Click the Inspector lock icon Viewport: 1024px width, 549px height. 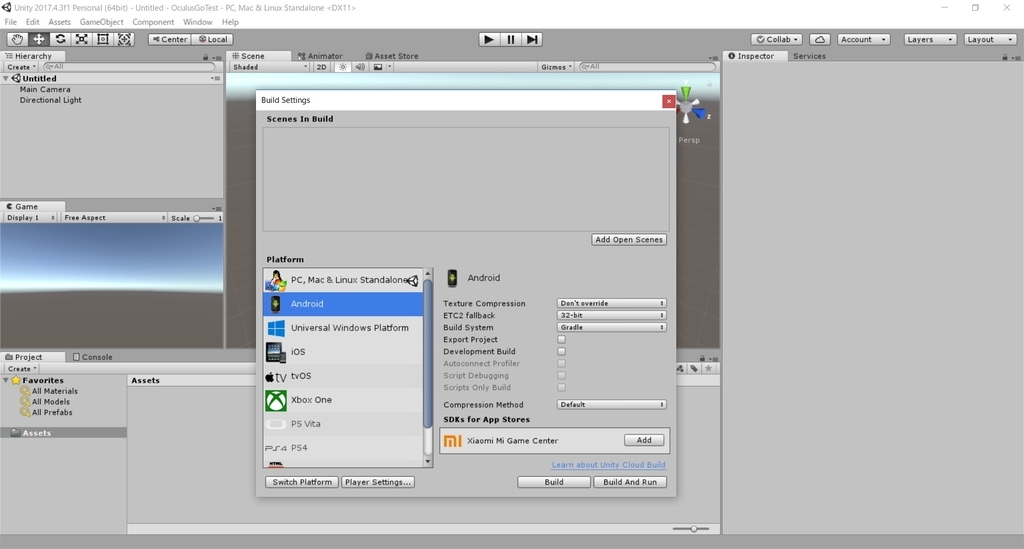coord(1004,57)
